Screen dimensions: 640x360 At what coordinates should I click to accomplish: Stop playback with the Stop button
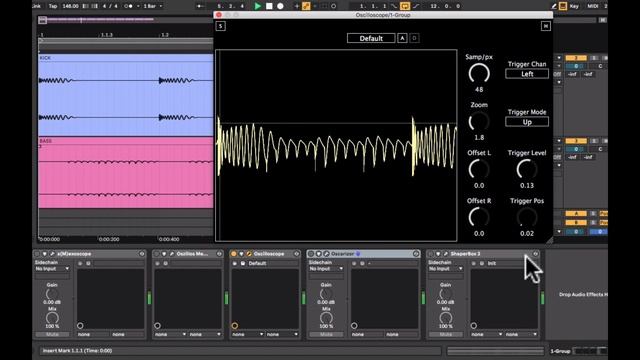point(269,6)
